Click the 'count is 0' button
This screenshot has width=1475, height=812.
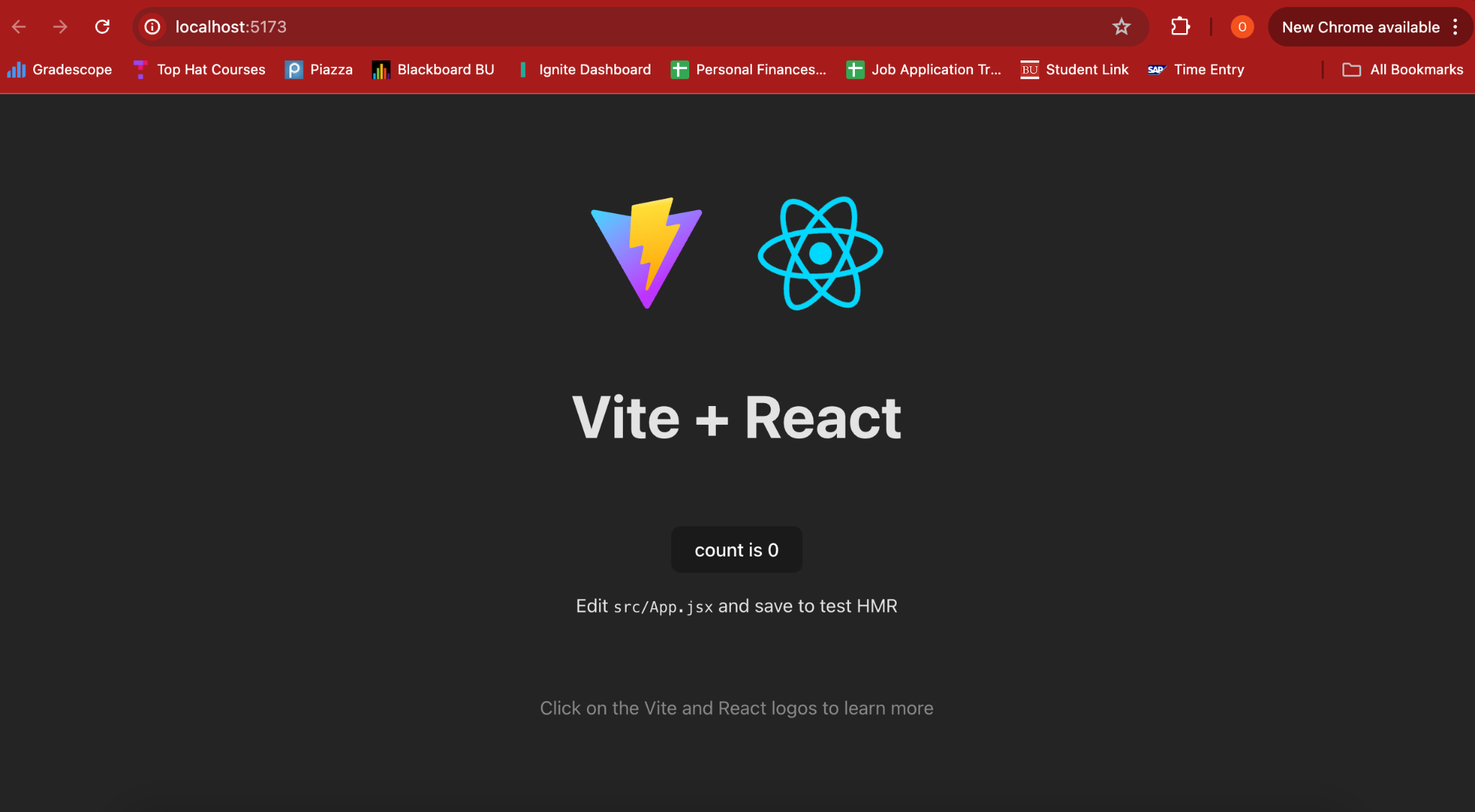(736, 549)
